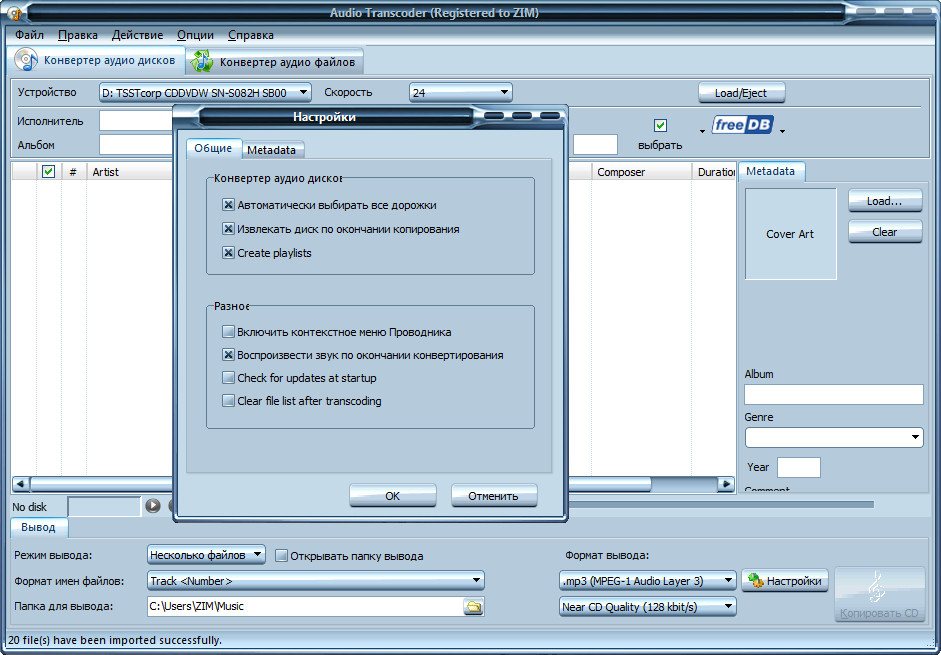Enable Check for updates at startup

coord(229,378)
